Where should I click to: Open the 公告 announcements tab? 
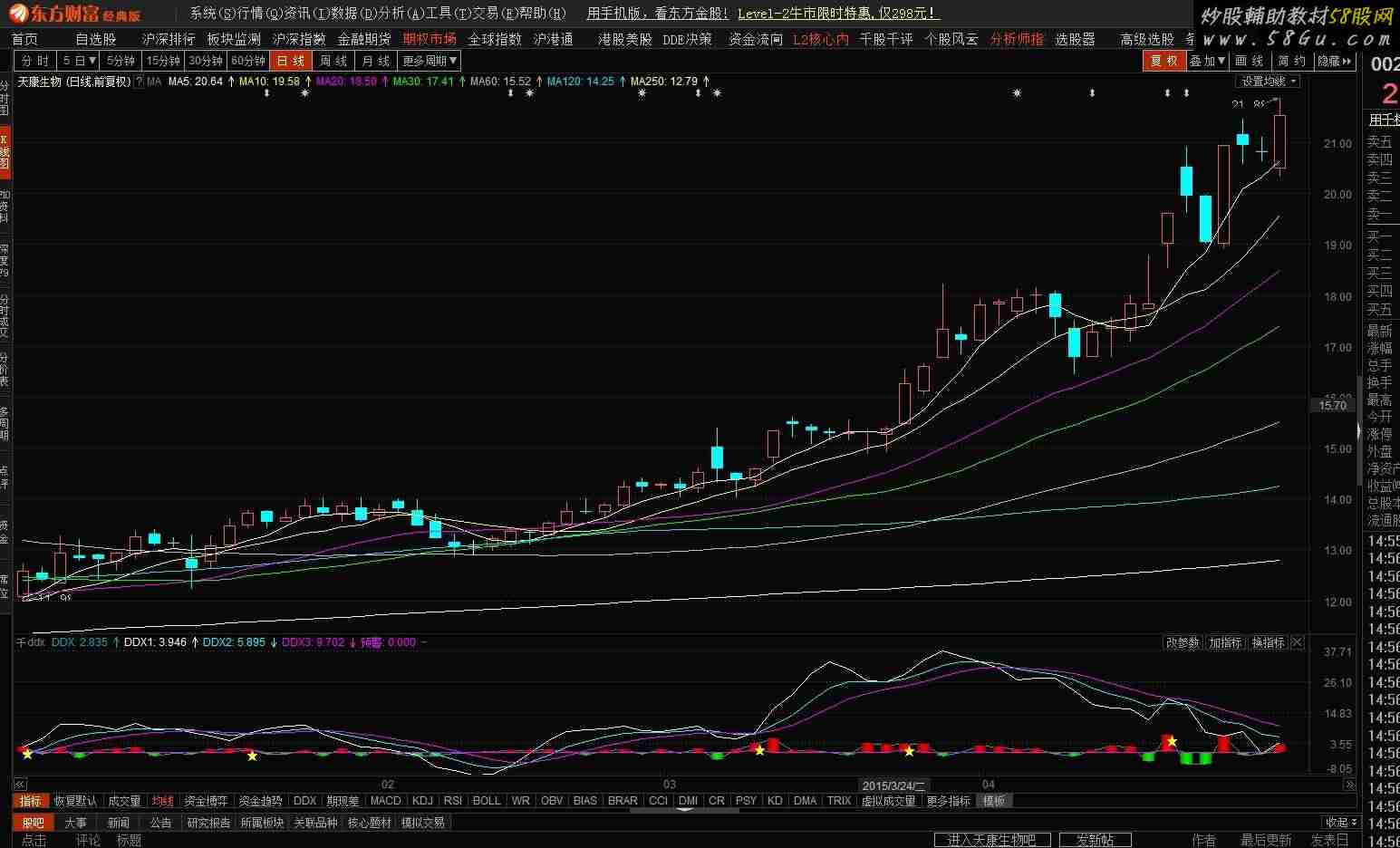(160, 823)
